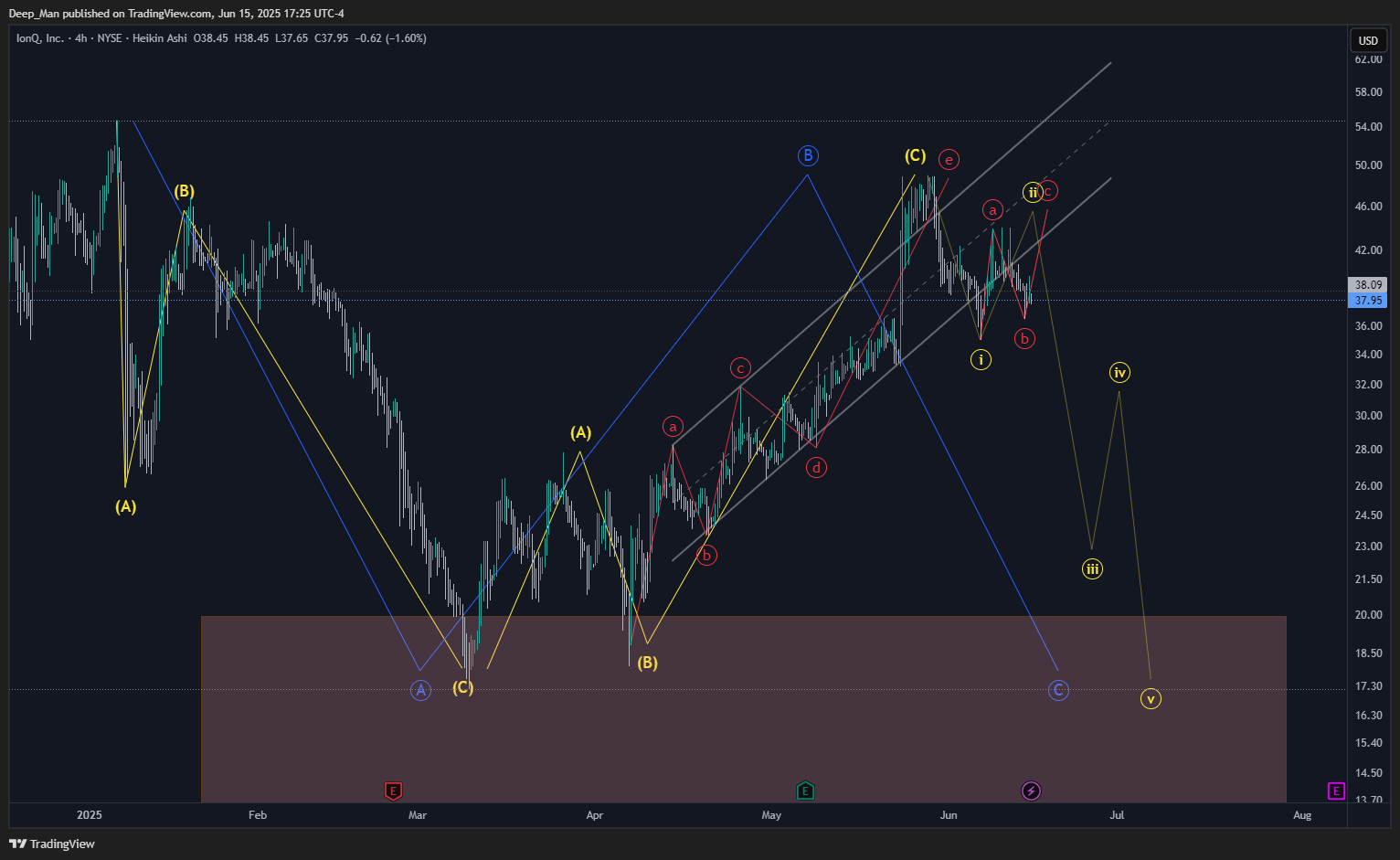The image size is (1400, 860).
Task: Select the blue circled C wave label
Action: pos(1058,690)
